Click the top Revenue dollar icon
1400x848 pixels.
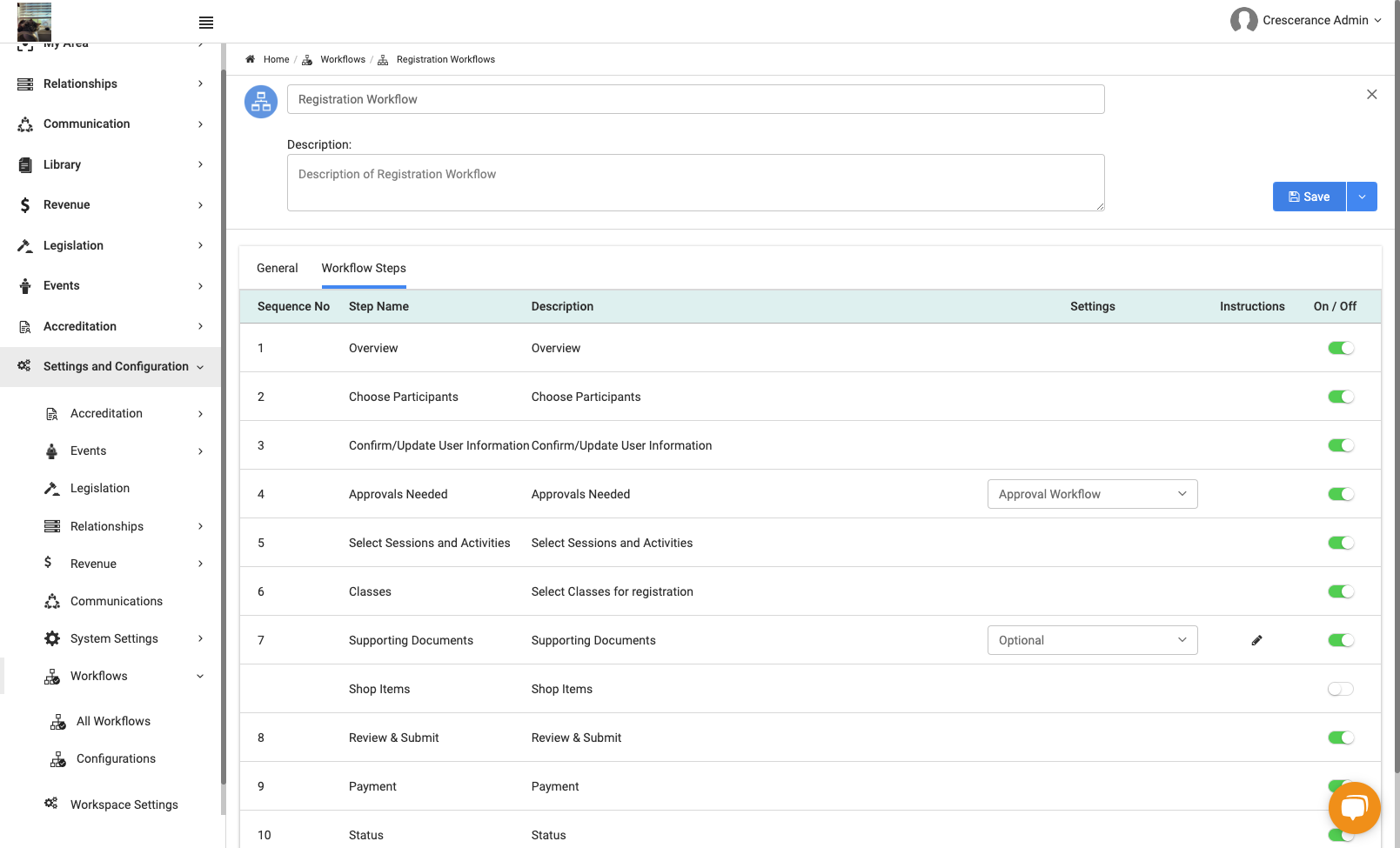tap(25, 205)
